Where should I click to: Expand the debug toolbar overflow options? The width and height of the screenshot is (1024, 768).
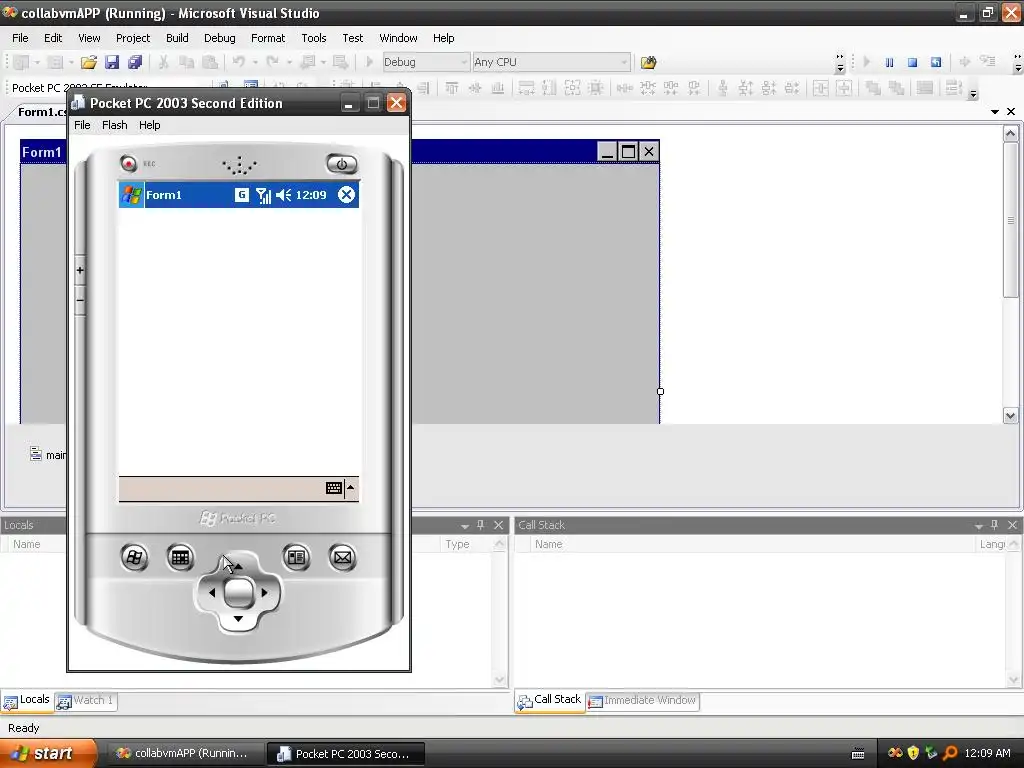[x=840, y=63]
